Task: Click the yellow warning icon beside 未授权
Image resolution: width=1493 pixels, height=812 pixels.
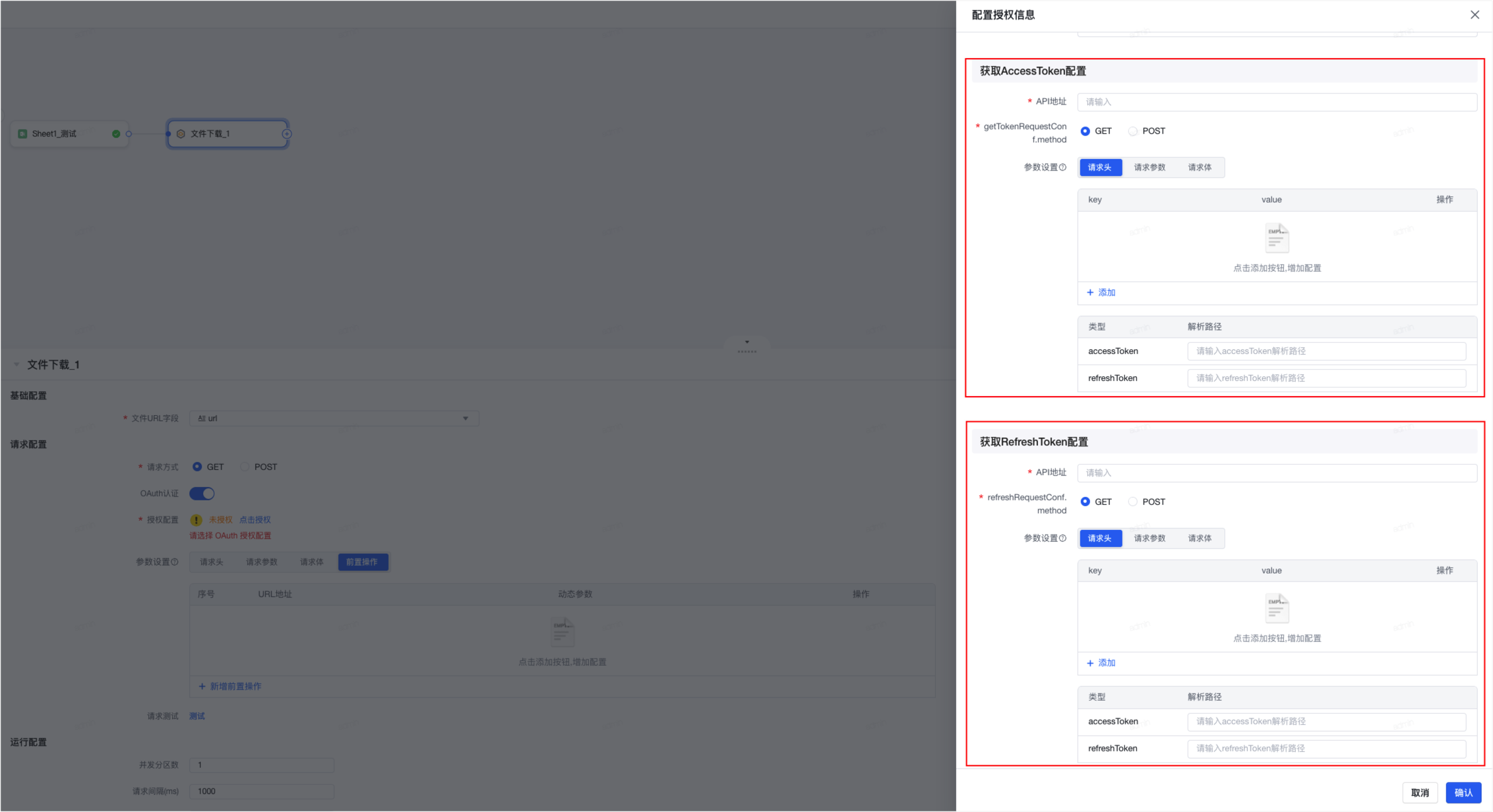Action: click(x=196, y=520)
